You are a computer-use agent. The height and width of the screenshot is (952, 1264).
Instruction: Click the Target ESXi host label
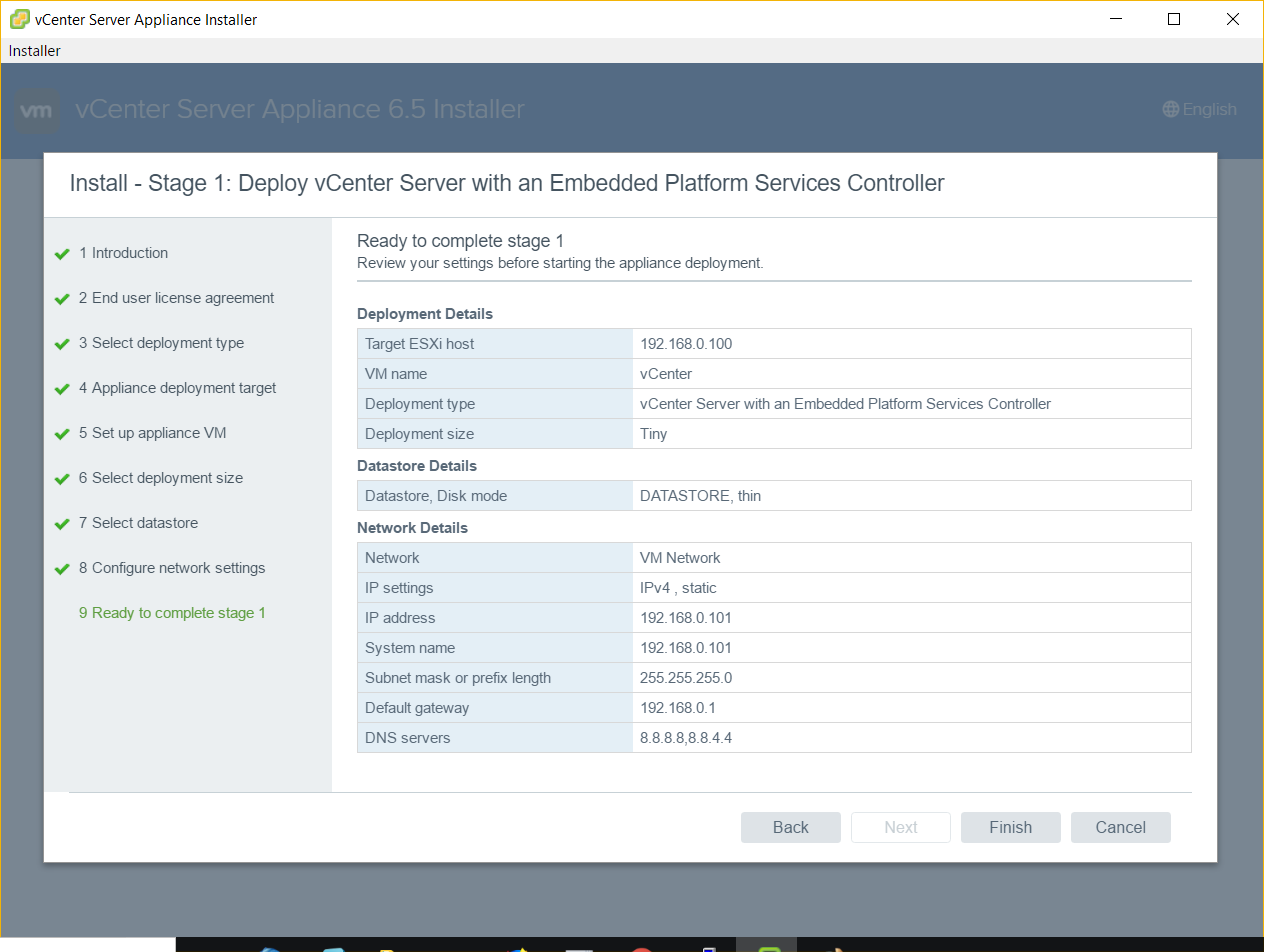point(420,344)
